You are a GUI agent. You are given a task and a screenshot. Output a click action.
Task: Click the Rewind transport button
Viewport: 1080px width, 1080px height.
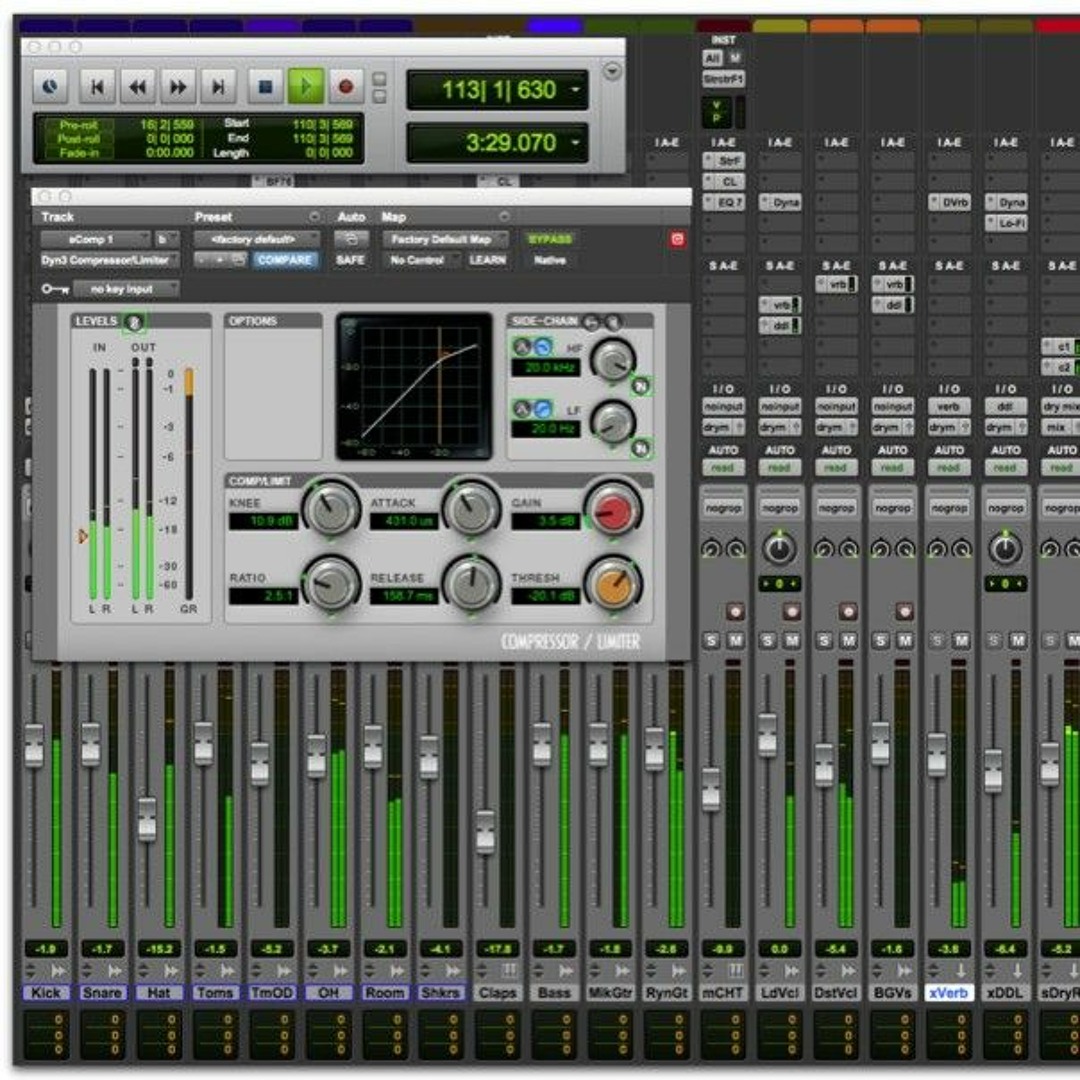137,87
